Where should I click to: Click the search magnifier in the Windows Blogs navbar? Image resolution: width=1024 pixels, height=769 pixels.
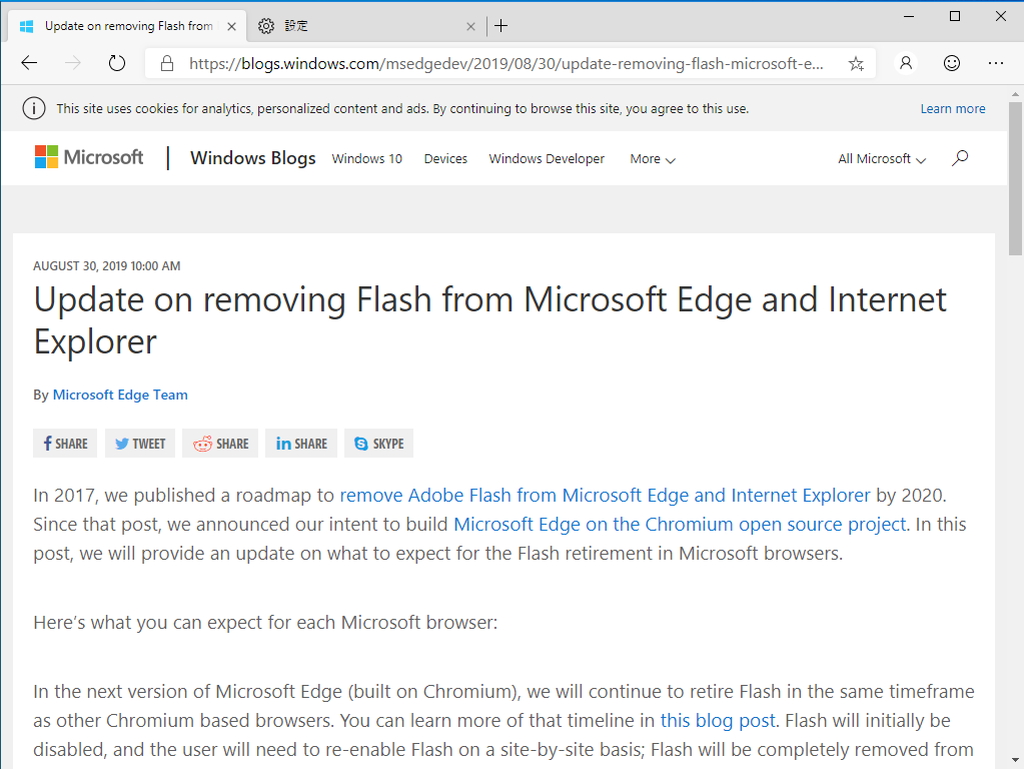[x=960, y=158]
